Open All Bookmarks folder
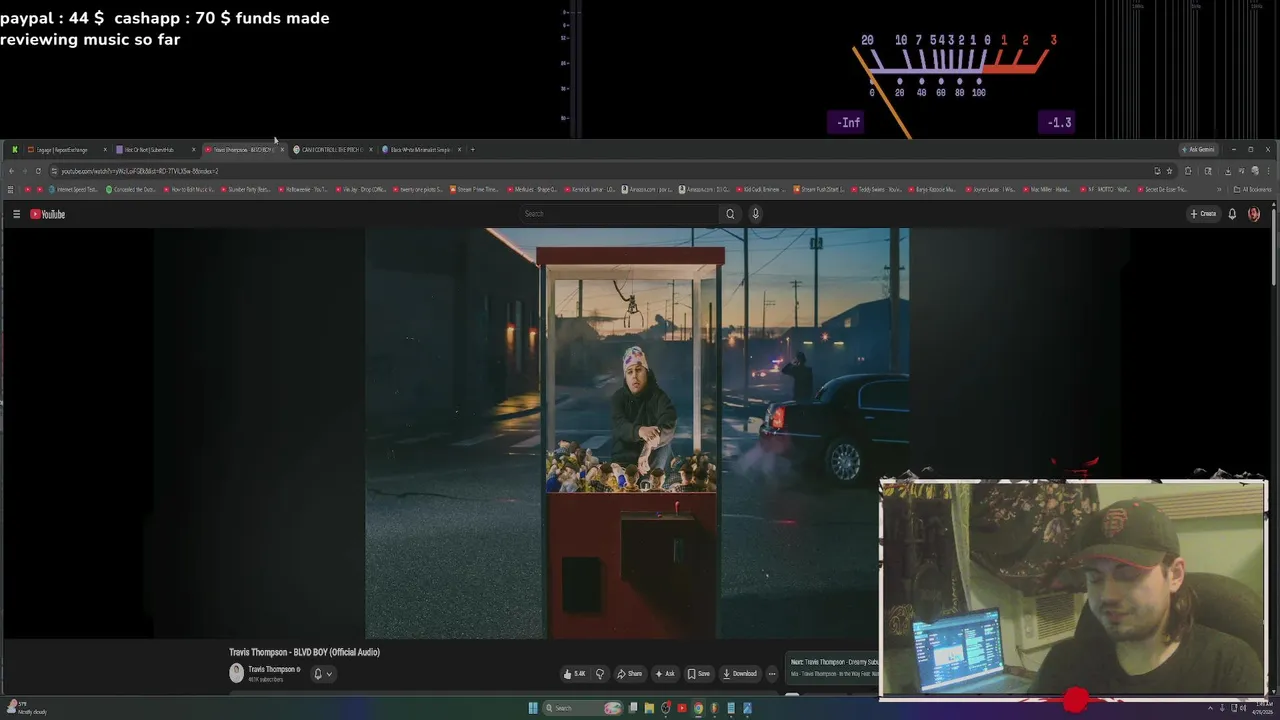This screenshot has width=1280, height=720. coord(1253,189)
